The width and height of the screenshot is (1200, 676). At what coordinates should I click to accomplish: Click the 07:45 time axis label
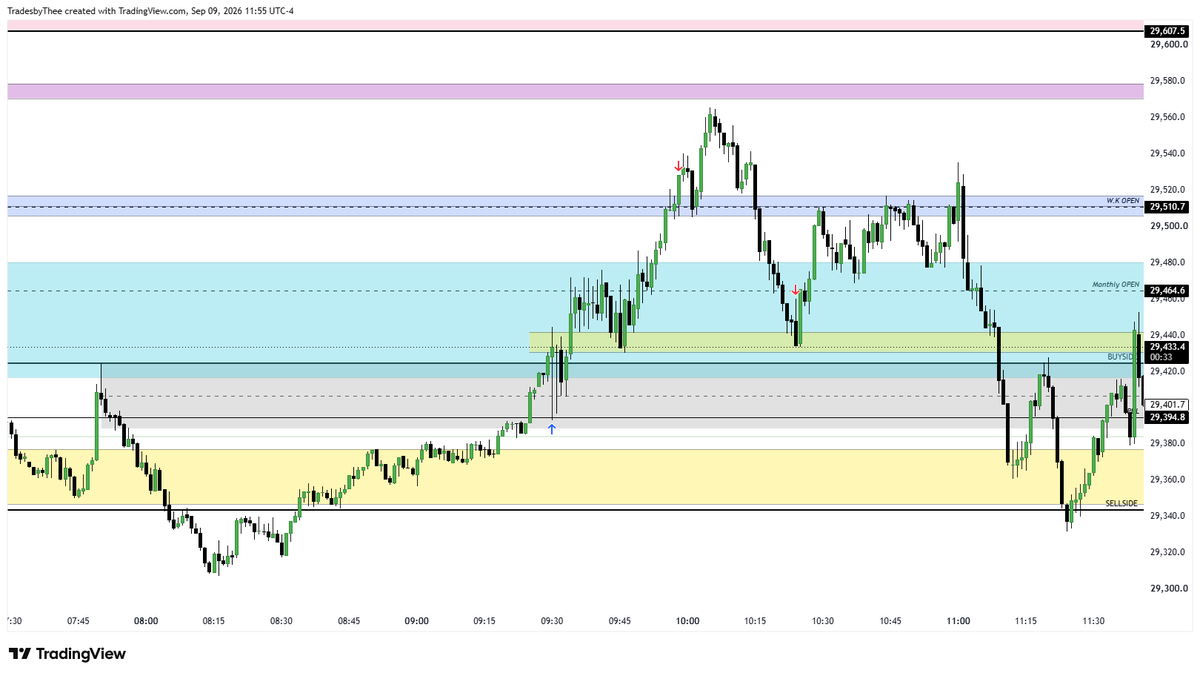[78, 621]
